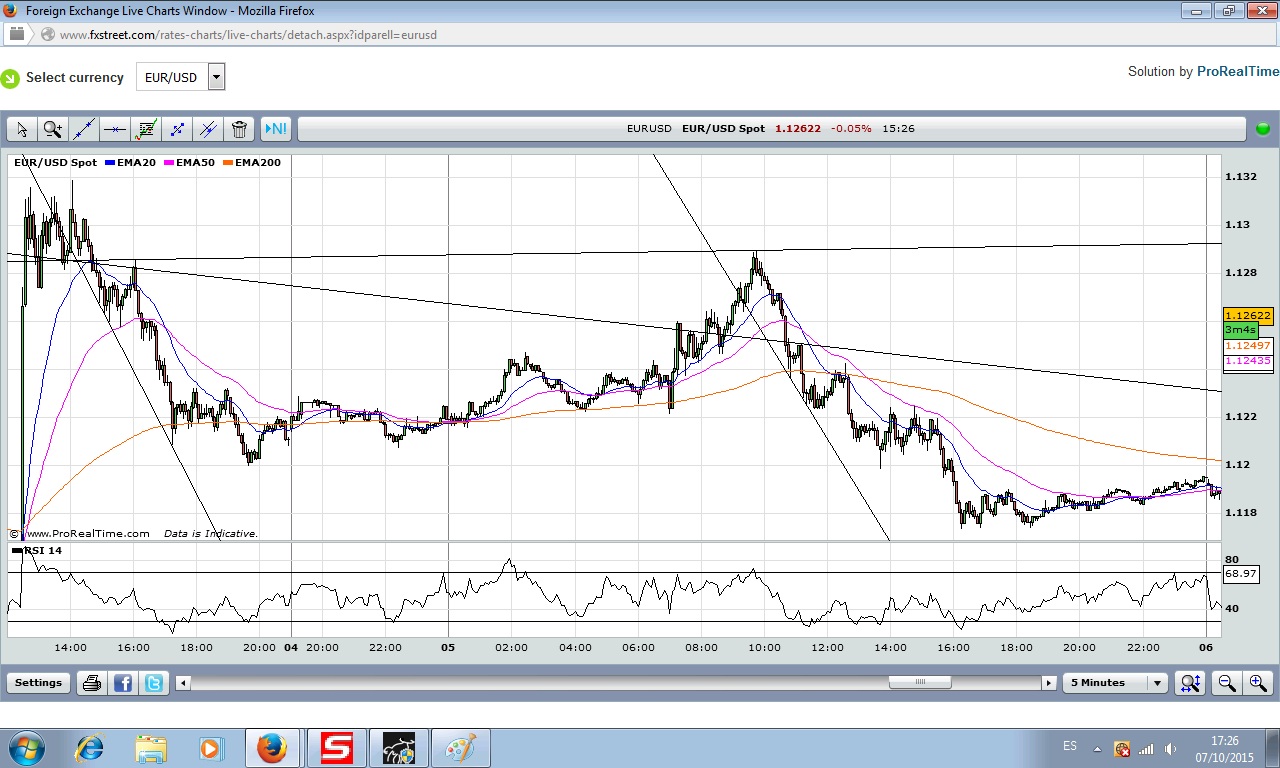Open the EUR/USD currency dropdown
Image resolution: width=1280 pixels, height=768 pixels.
[216, 77]
